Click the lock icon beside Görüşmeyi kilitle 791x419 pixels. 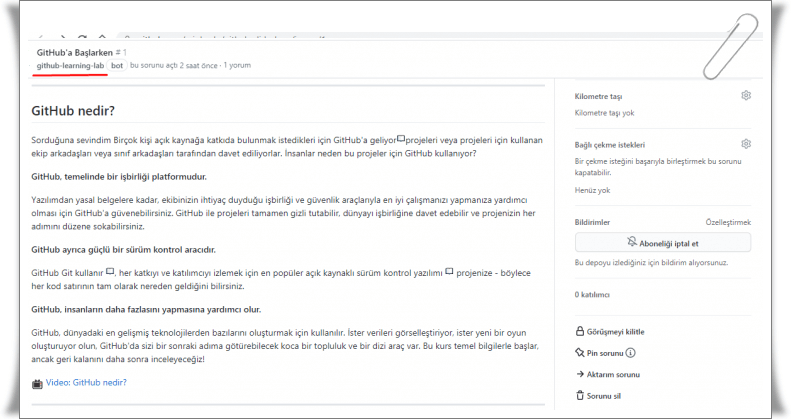coord(580,331)
